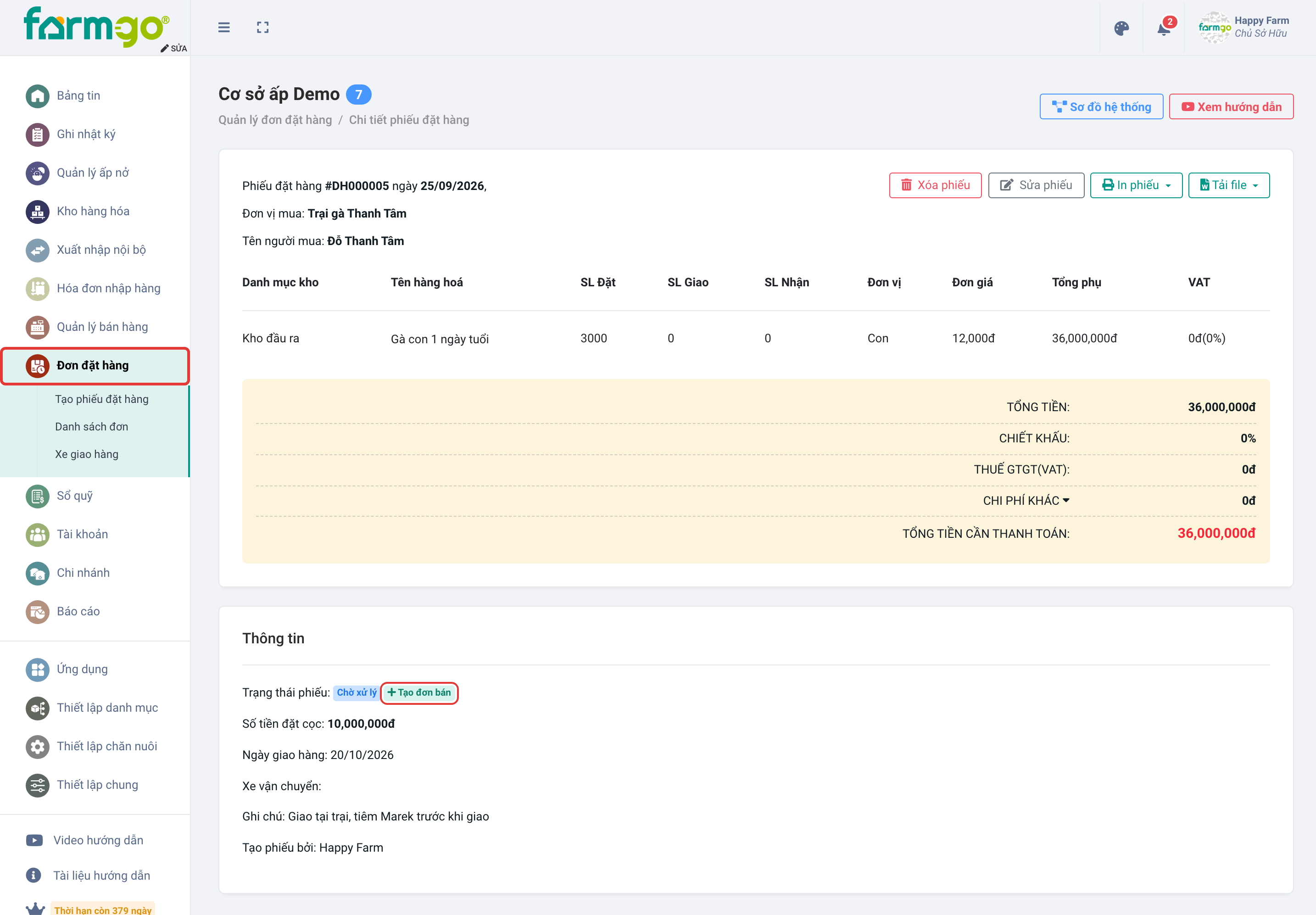Click the Hóa đơn nhập hàng icon
This screenshot has width=1316, height=915.
37,288
